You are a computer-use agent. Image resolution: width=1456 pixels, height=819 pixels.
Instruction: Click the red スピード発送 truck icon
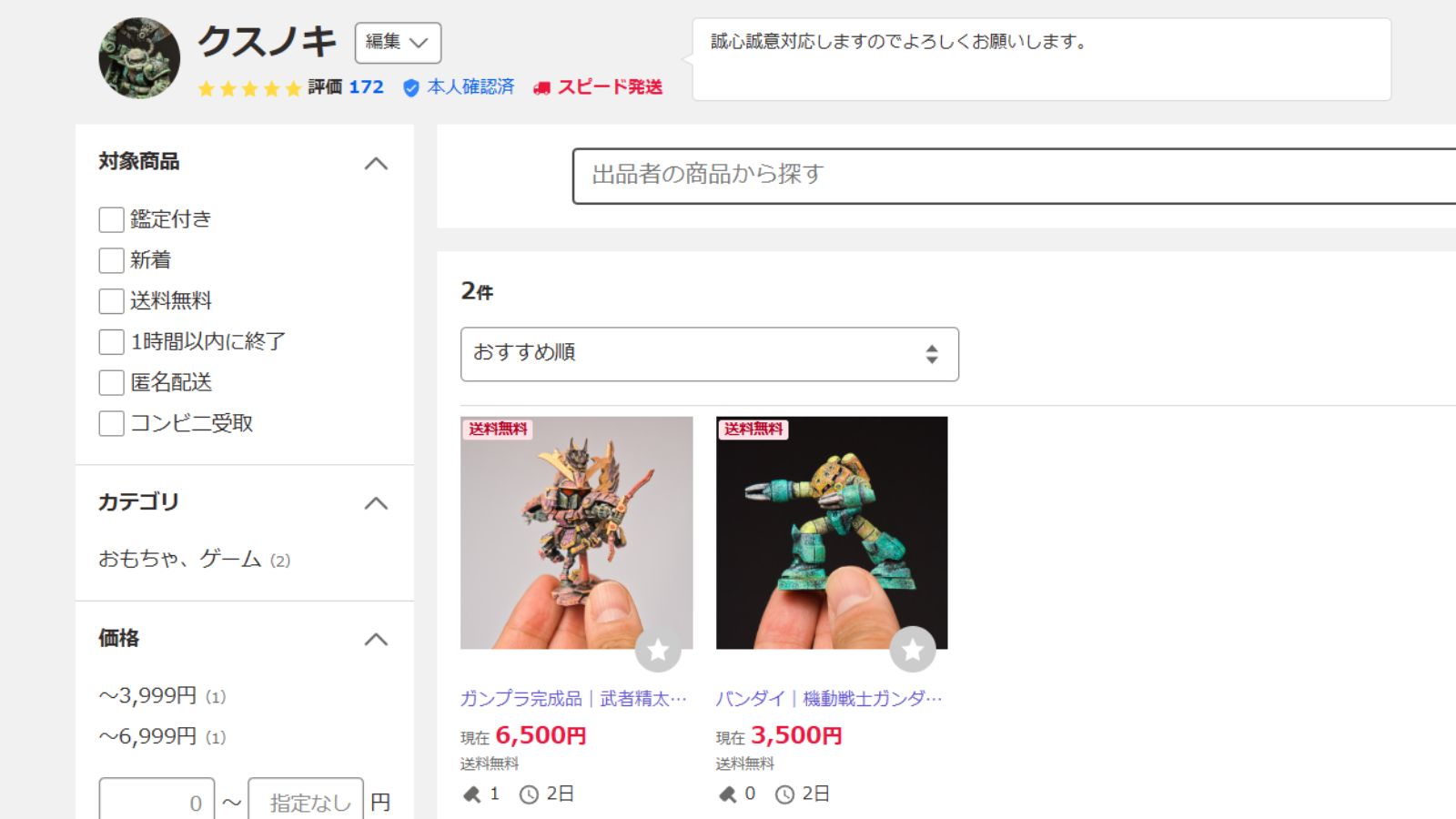[541, 88]
